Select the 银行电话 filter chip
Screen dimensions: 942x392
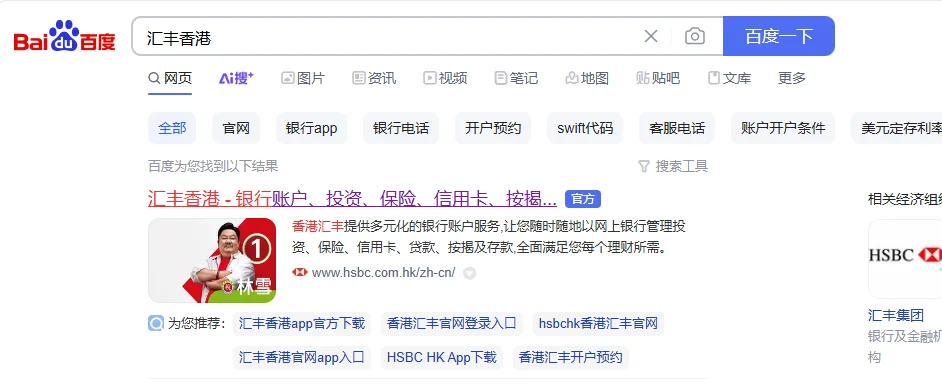tap(401, 128)
